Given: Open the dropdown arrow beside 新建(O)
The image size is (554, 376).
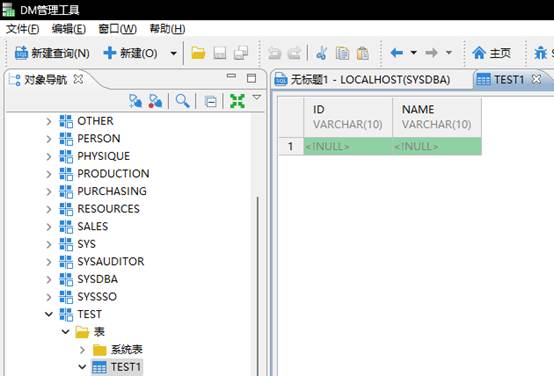Looking at the screenshot, I should click(x=173, y=54).
